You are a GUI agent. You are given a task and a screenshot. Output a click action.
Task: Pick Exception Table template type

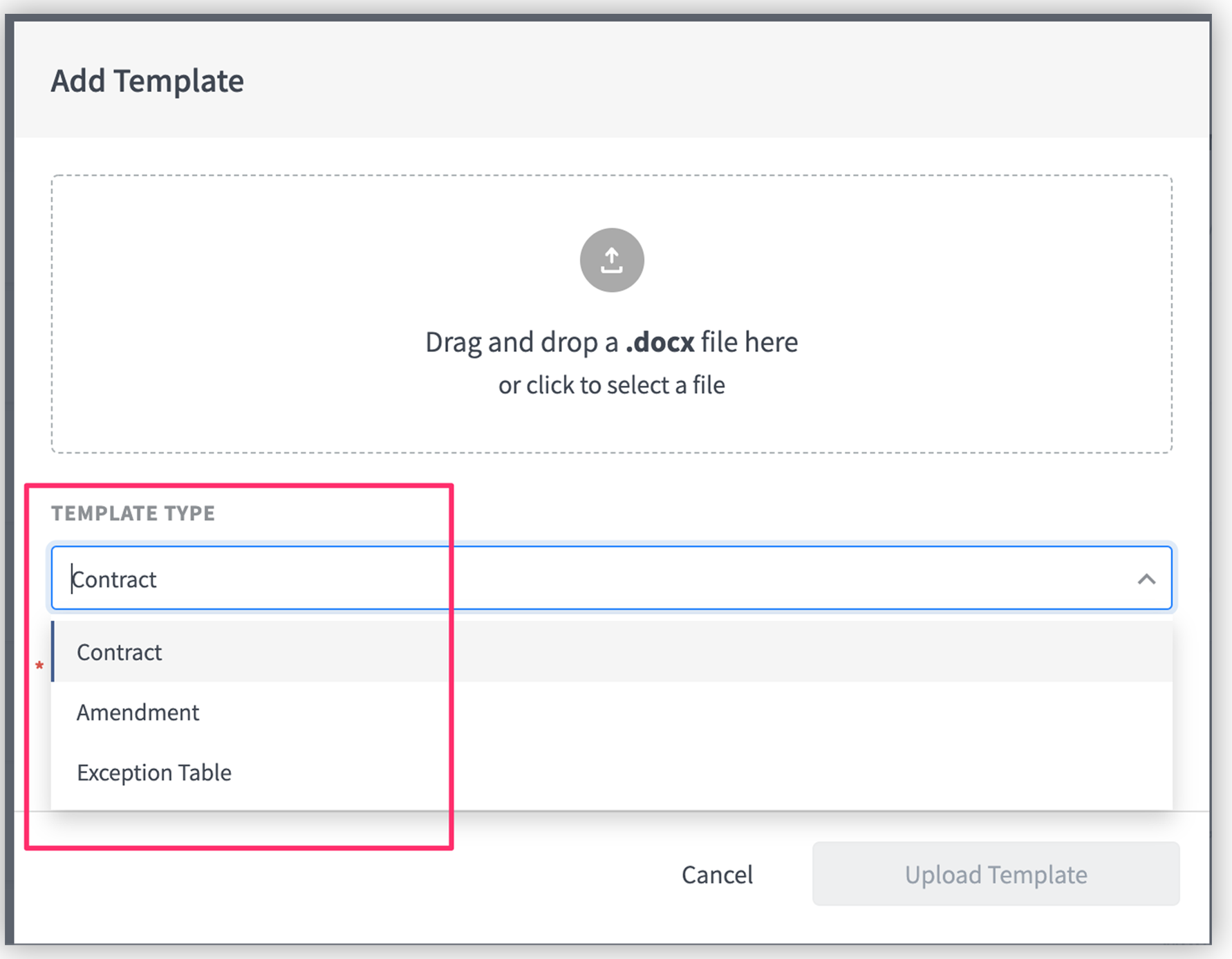(x=612, y=772)
